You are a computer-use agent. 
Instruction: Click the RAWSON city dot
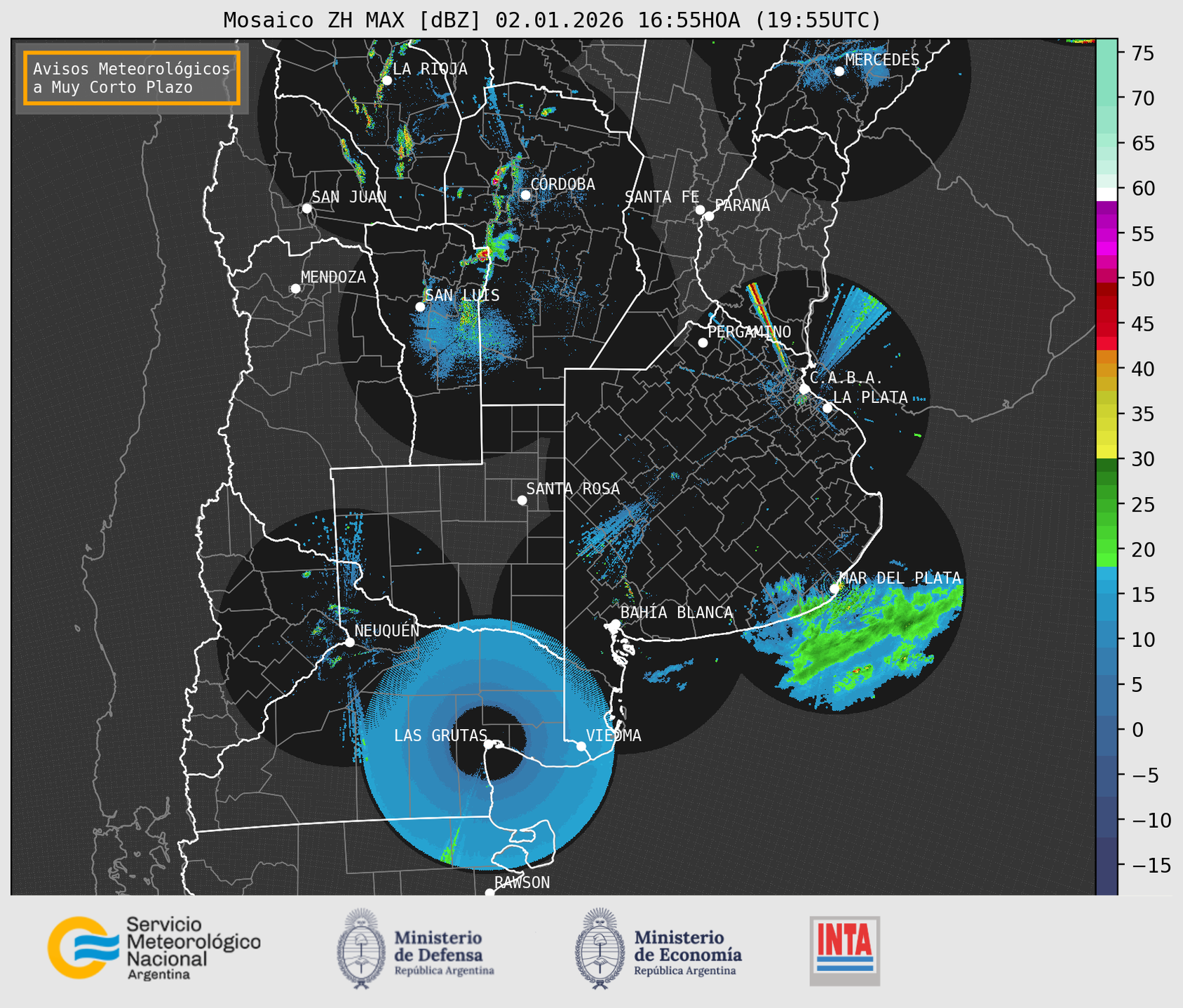coord(489,892)
